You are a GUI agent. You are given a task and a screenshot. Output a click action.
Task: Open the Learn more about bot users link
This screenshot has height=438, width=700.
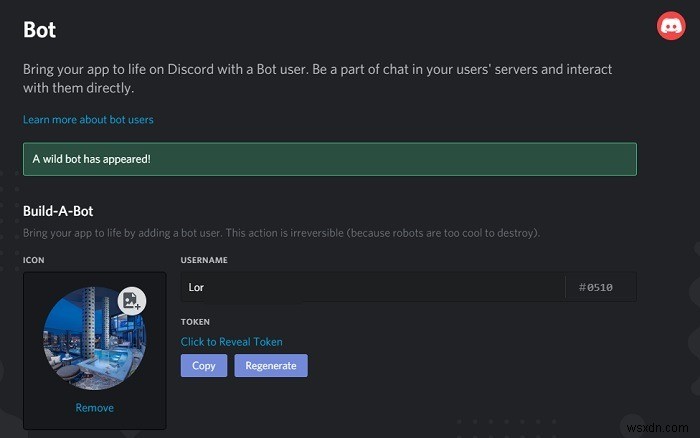click(88, 120)
